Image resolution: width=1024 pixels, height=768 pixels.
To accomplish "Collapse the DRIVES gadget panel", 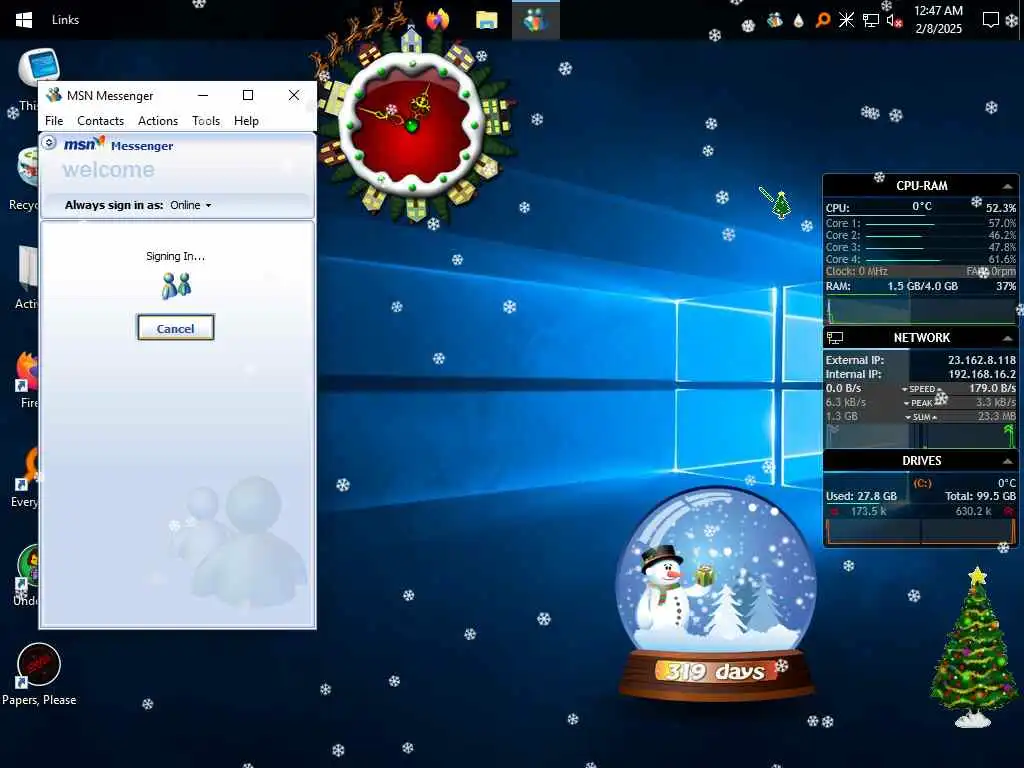I will (x=1008, y=461).
